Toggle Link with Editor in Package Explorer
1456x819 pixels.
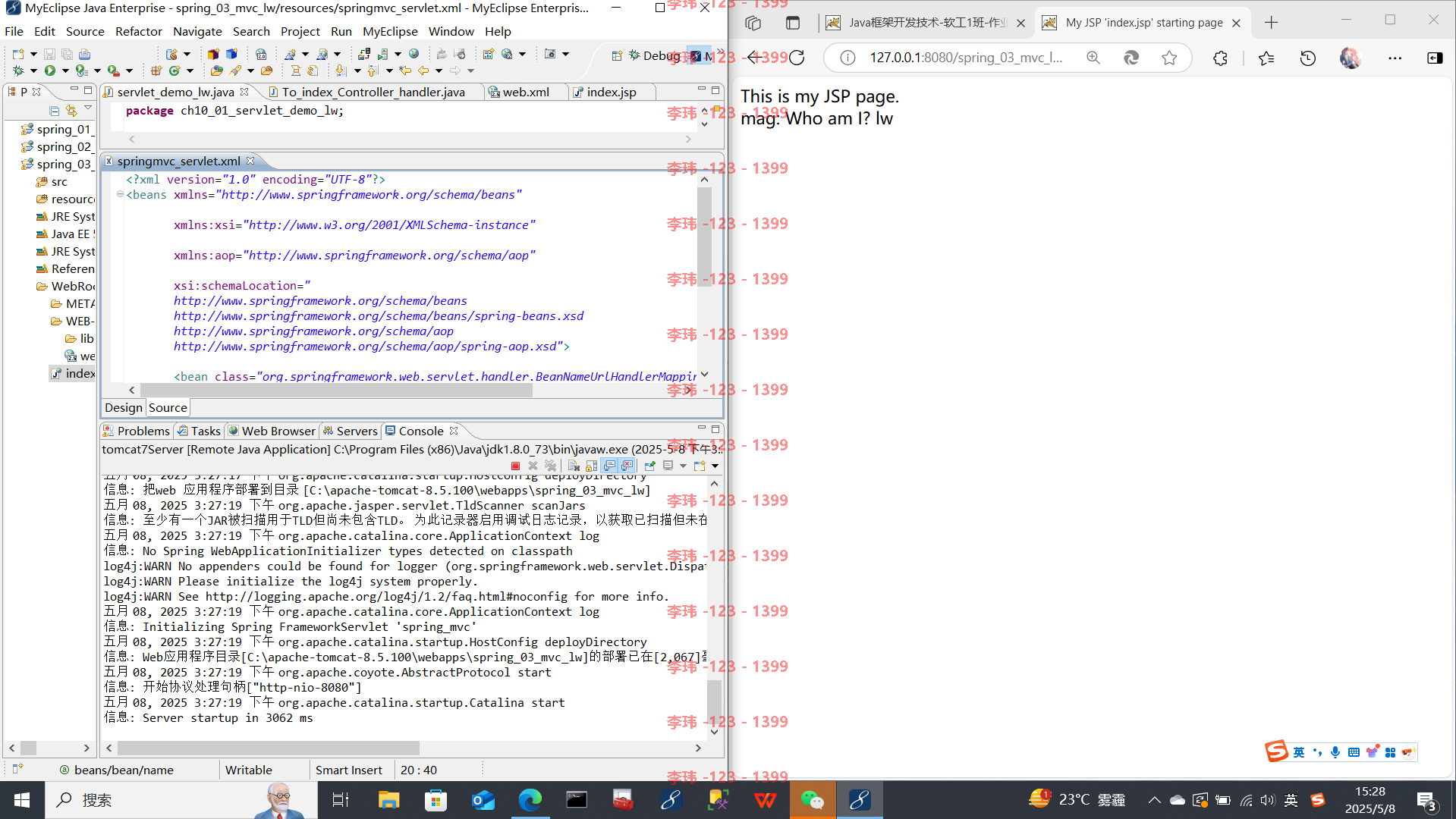tap(71, 111)
